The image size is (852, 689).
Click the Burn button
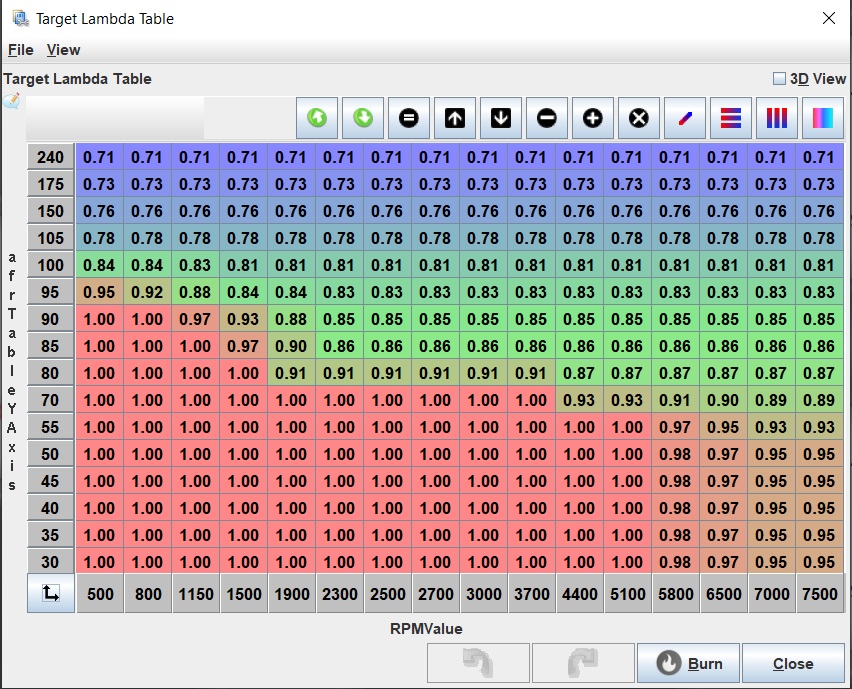pyautogui.click(x=689, y=663)
